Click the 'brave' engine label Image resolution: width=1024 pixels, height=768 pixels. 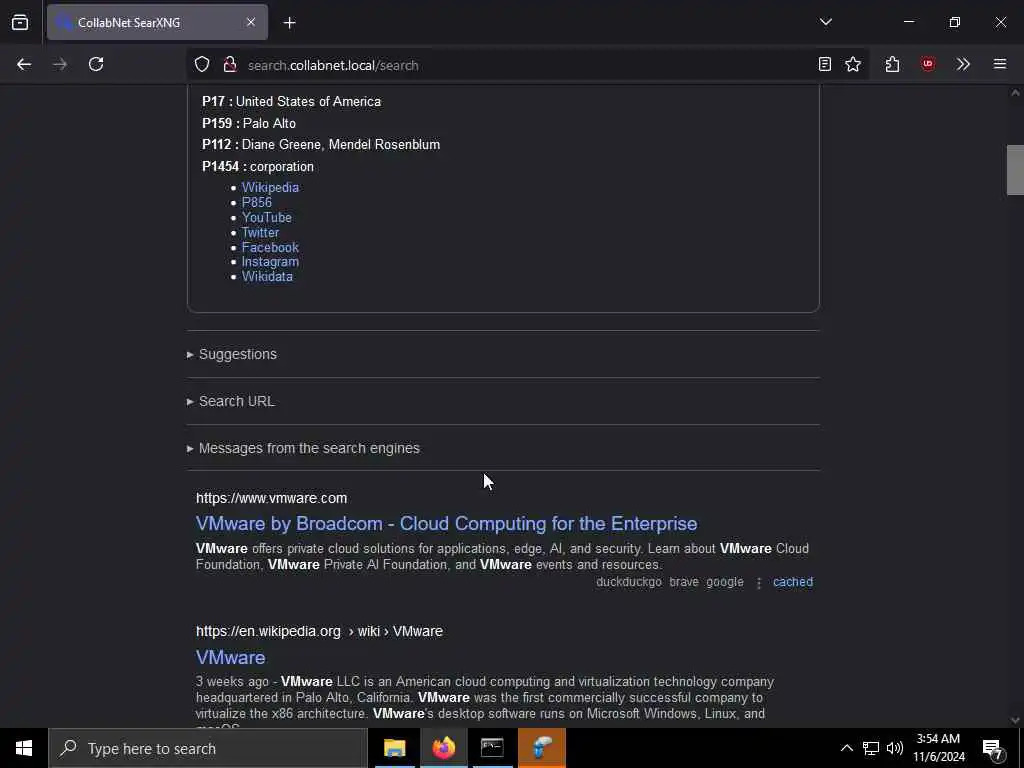[684, 582]
